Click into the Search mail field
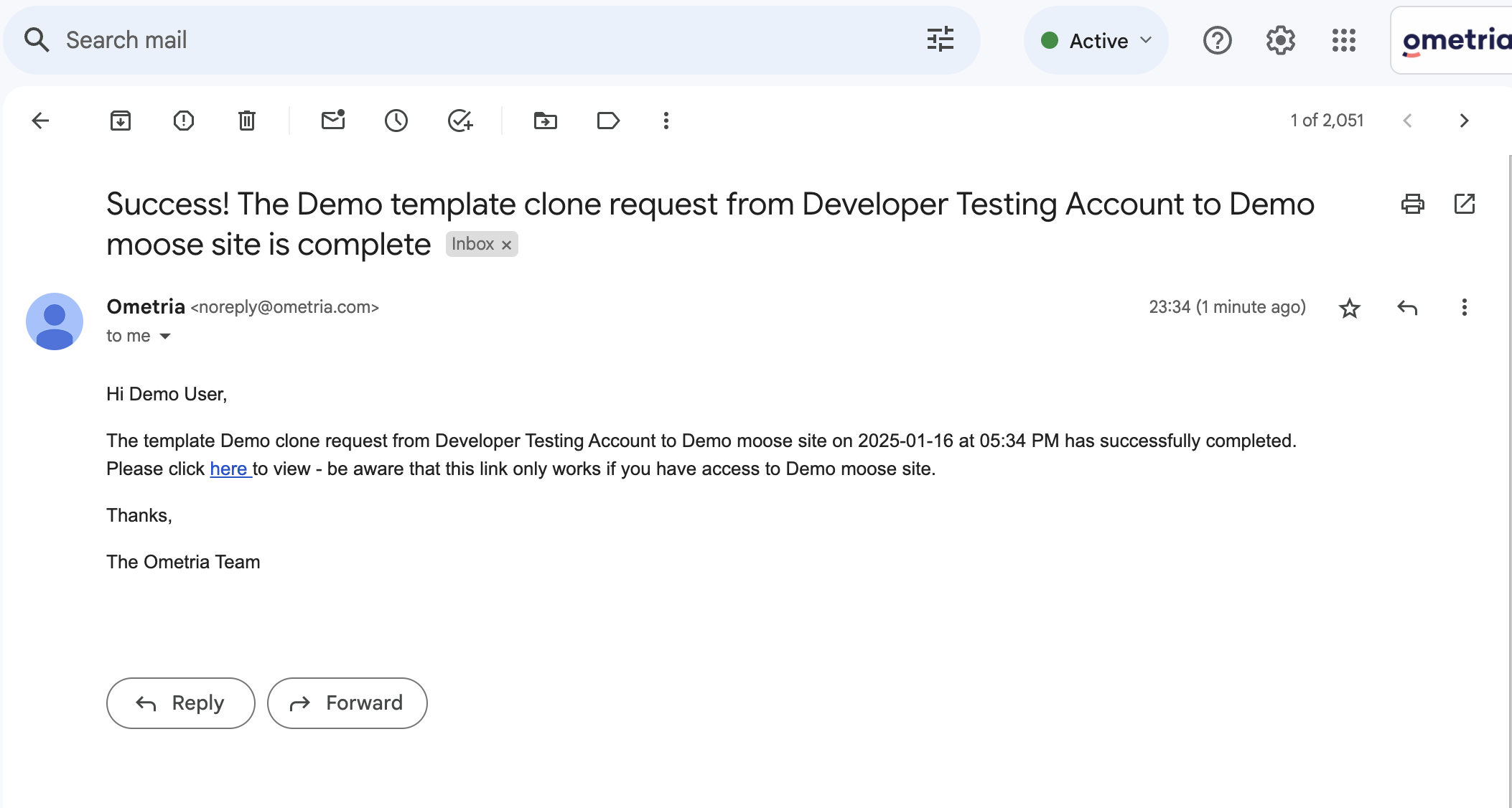1512x808 pixels. 491,40
